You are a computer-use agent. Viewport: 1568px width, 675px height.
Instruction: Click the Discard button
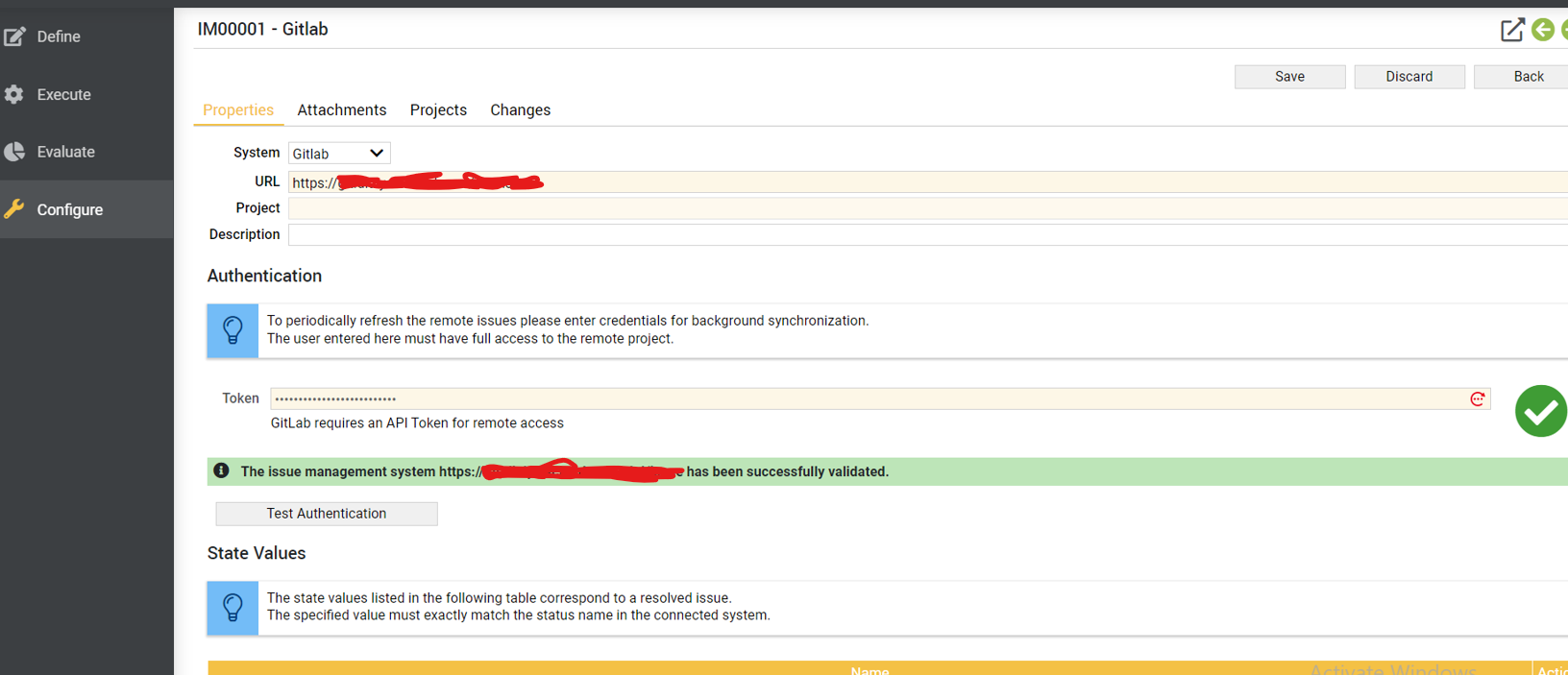click(x=1409, y=77)
